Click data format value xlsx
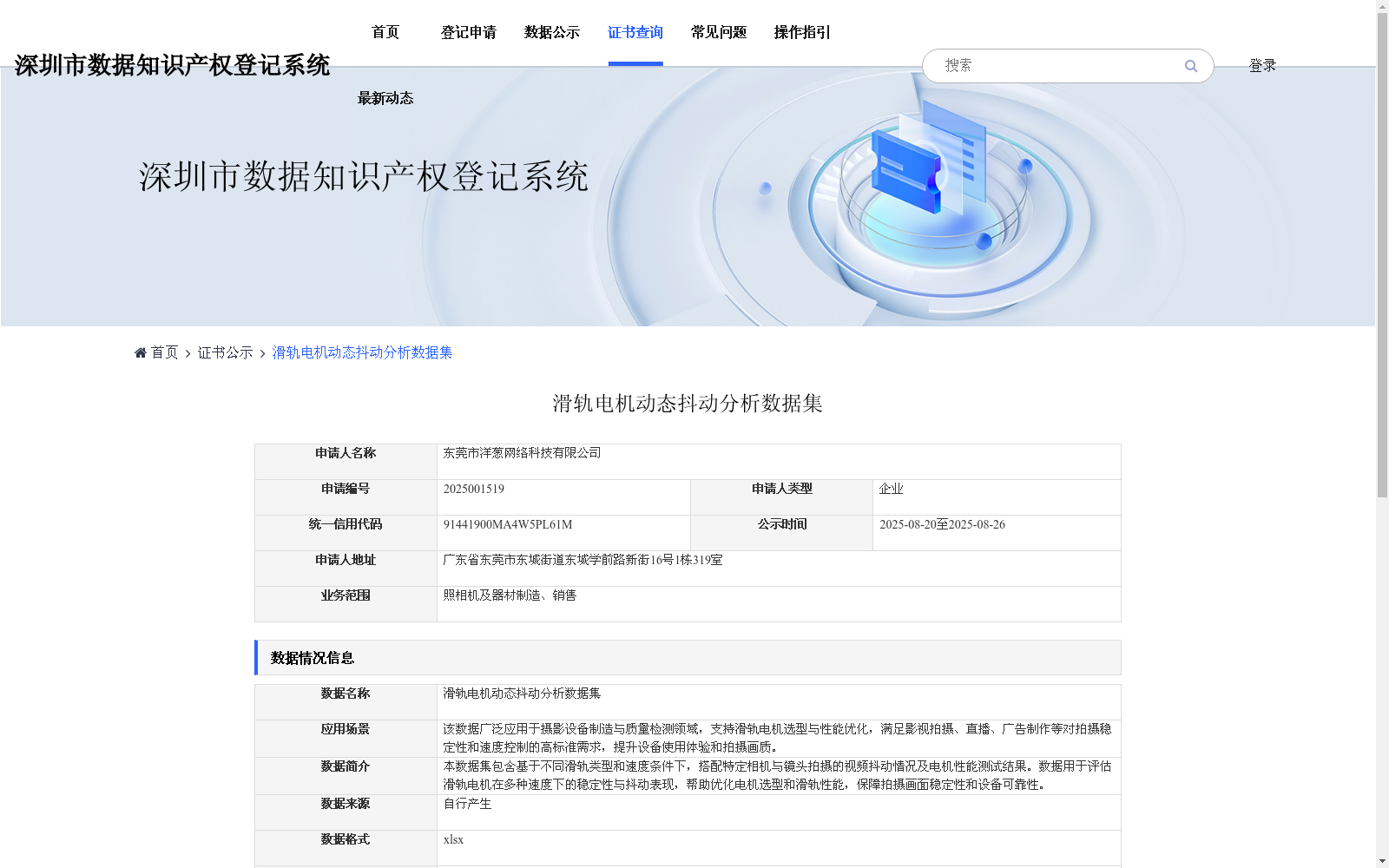Viewport: 1389px width, 868px height. 454,839
